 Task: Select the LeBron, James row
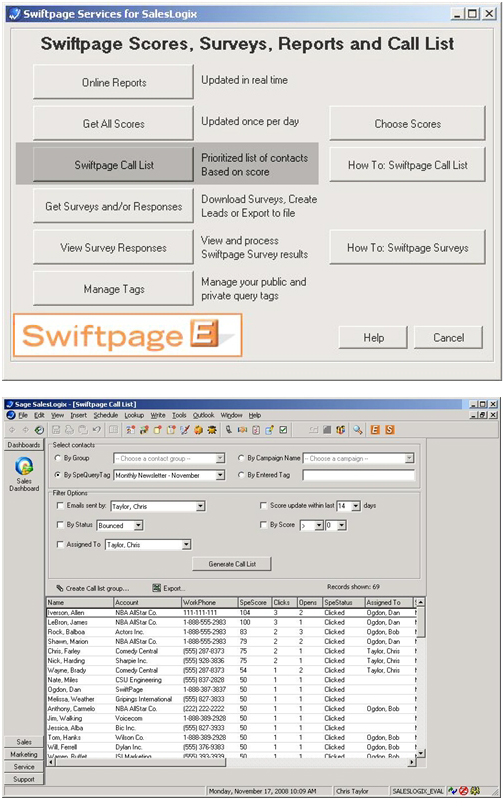point(231,622)
